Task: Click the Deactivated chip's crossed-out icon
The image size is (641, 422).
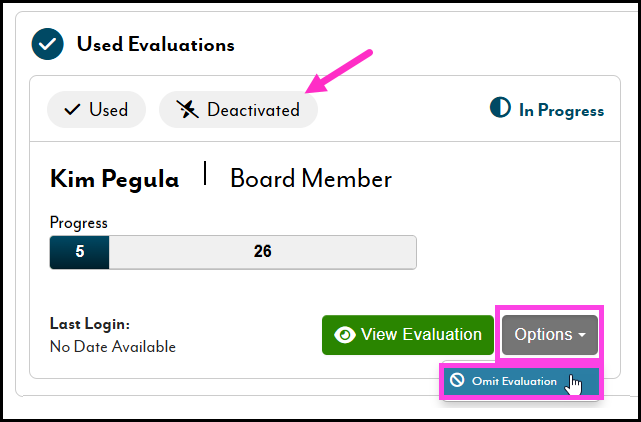Action: coord(186,110)
